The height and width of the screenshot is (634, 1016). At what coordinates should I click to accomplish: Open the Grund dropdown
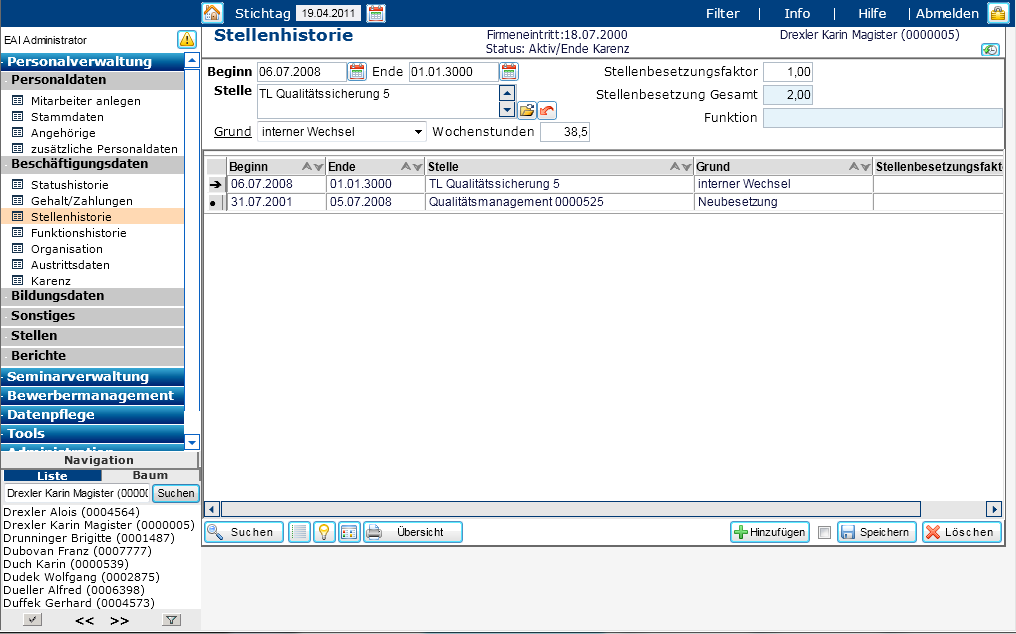coord(418,132)
